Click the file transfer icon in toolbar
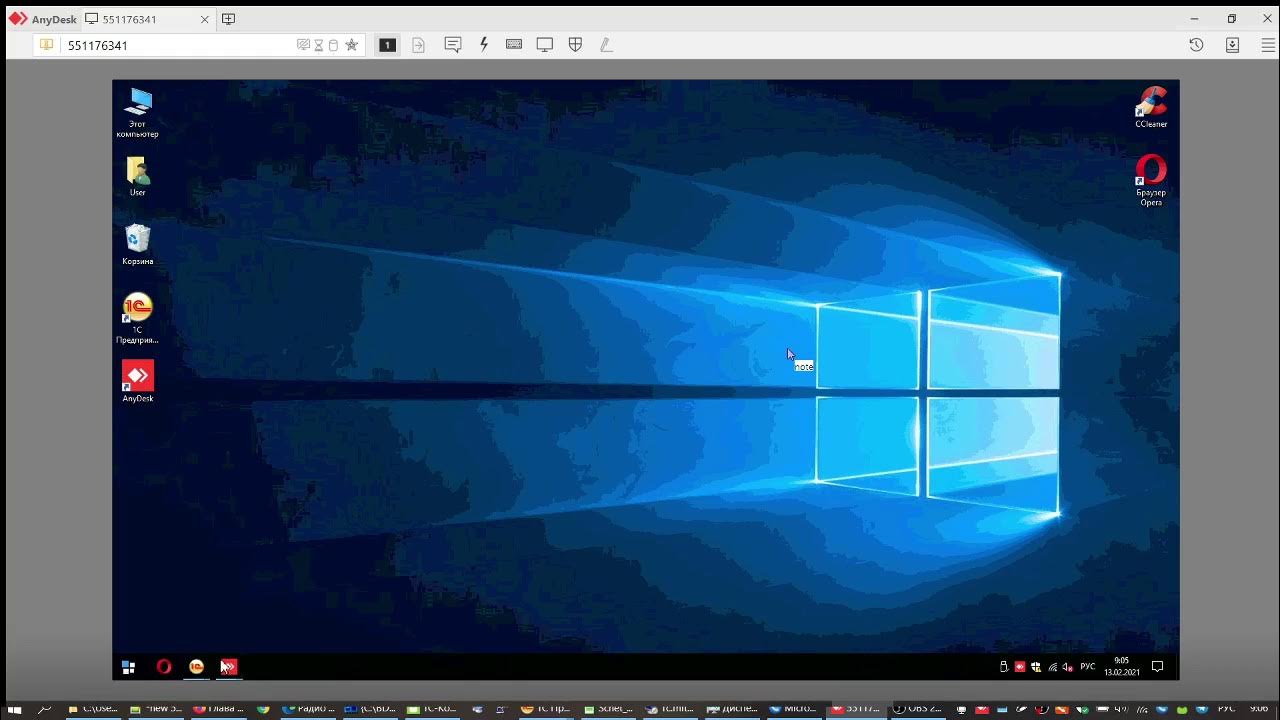Screen dimensions: 1280x720 (419, 45)
